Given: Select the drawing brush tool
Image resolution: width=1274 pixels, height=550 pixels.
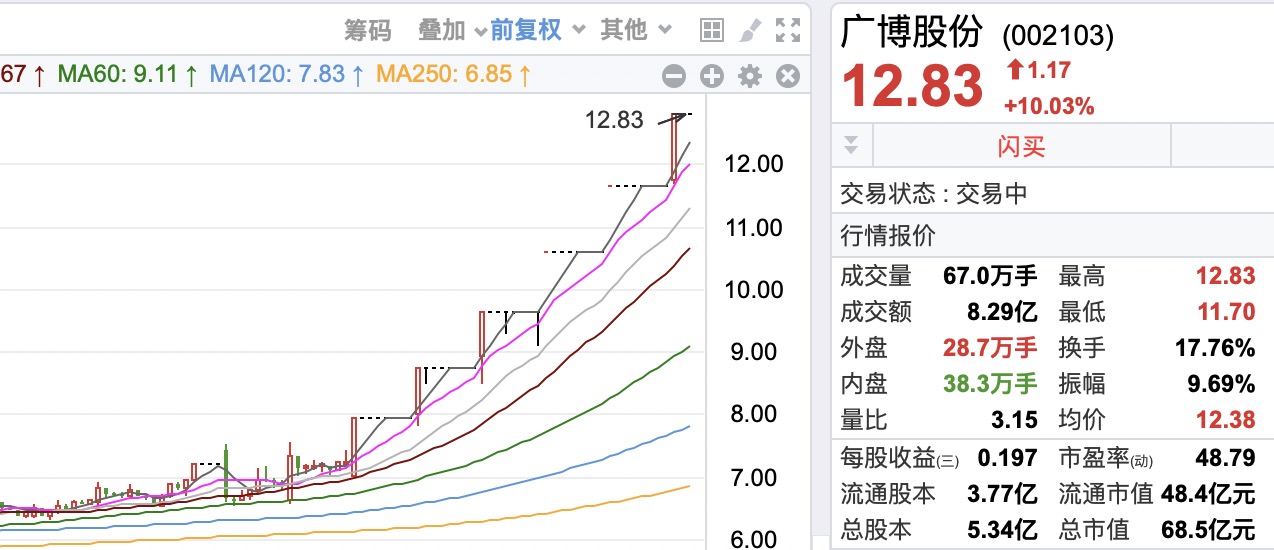Looking at the screenshot, I should (749, 31).
